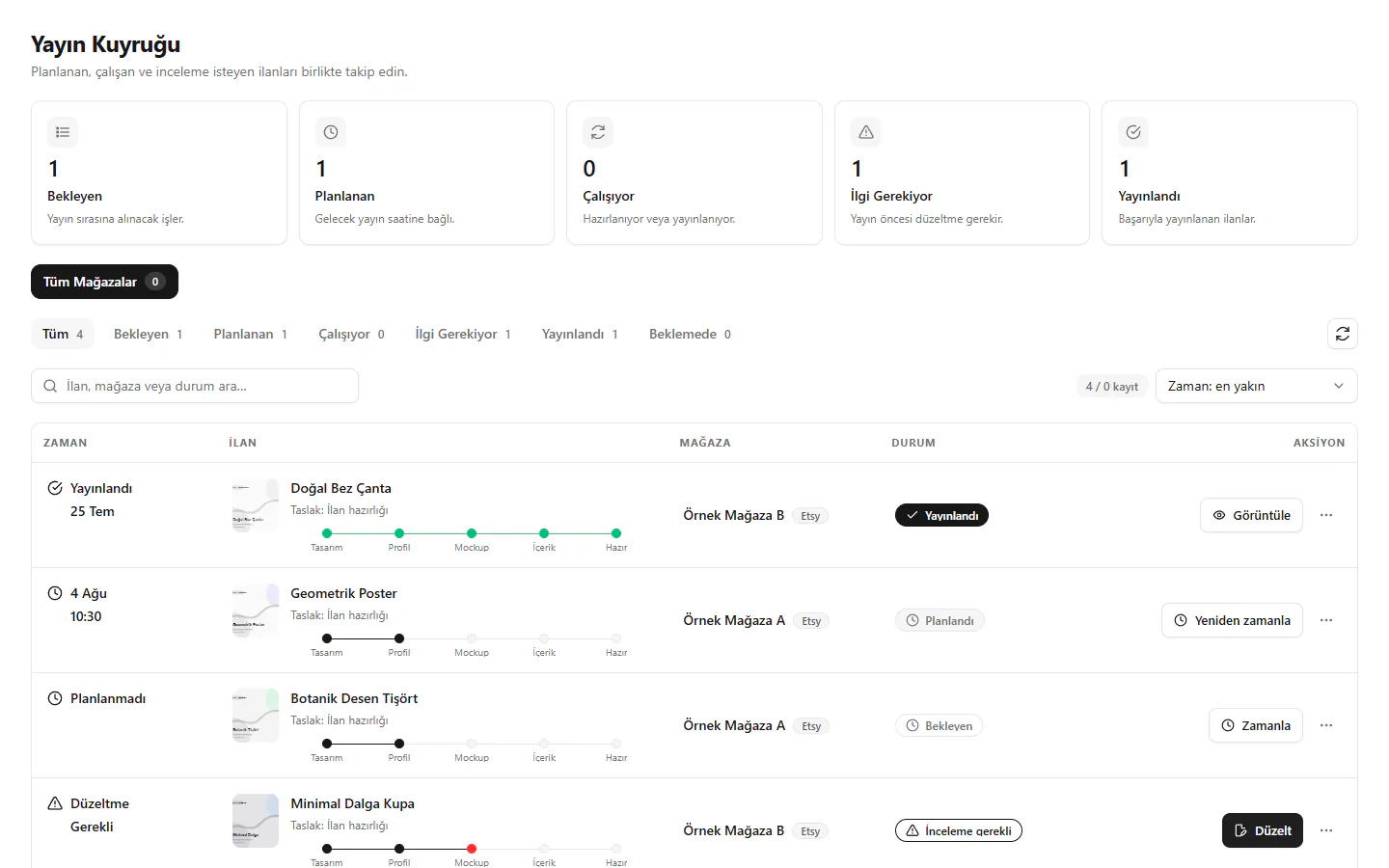Click Görüntüle for Doğal Bez Çanta
Image resolution: width=1389 pixels, height=868 pixels.
(1251, 515)
